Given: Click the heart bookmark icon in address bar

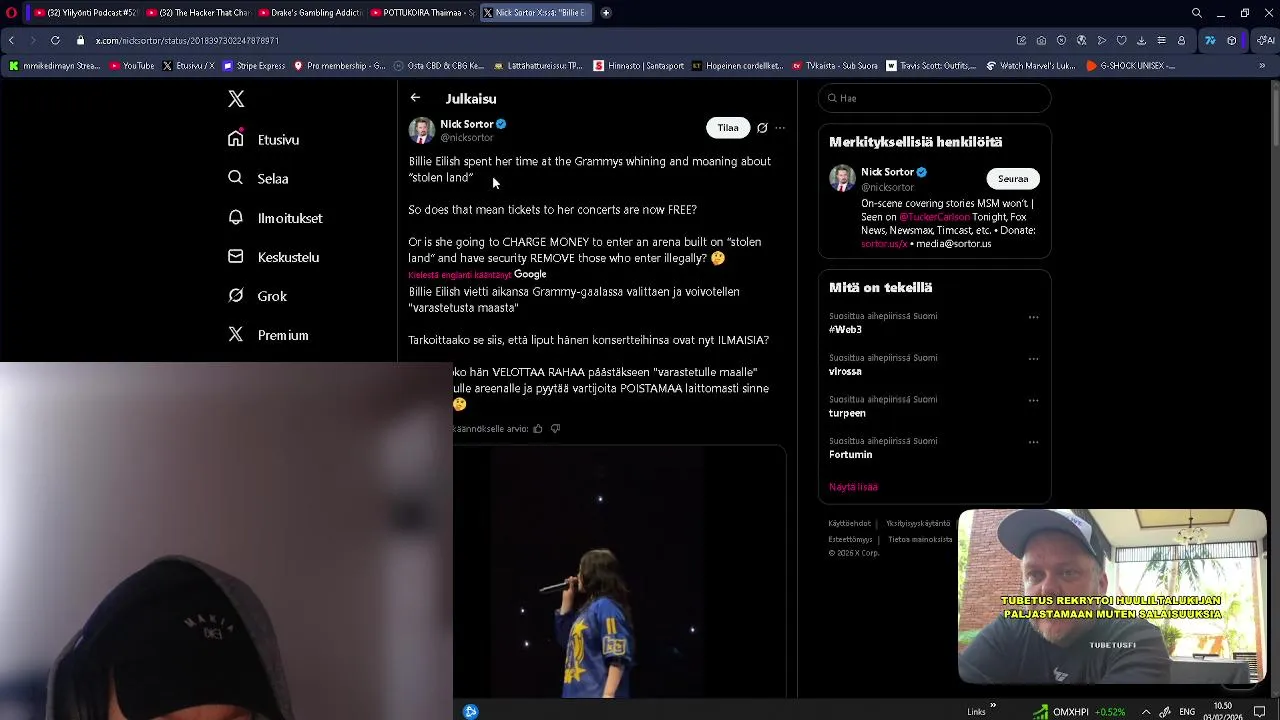Looking at the screenshot, I should (1121, 40).
